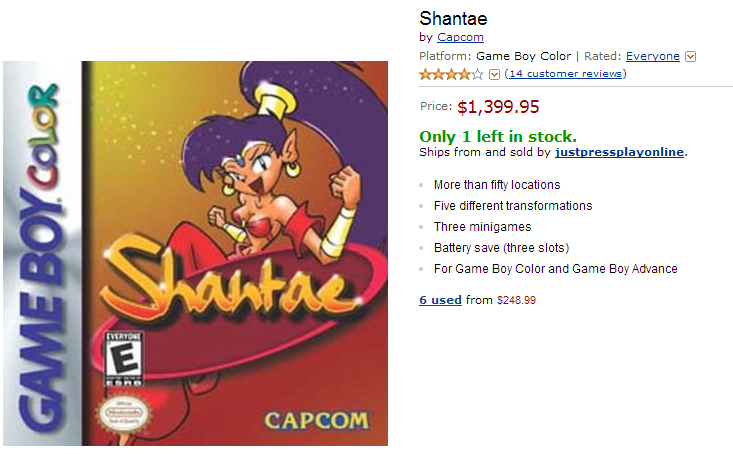733x454 pixels.
Task: Click the $248.99 used price text
Action: [516, 300]
